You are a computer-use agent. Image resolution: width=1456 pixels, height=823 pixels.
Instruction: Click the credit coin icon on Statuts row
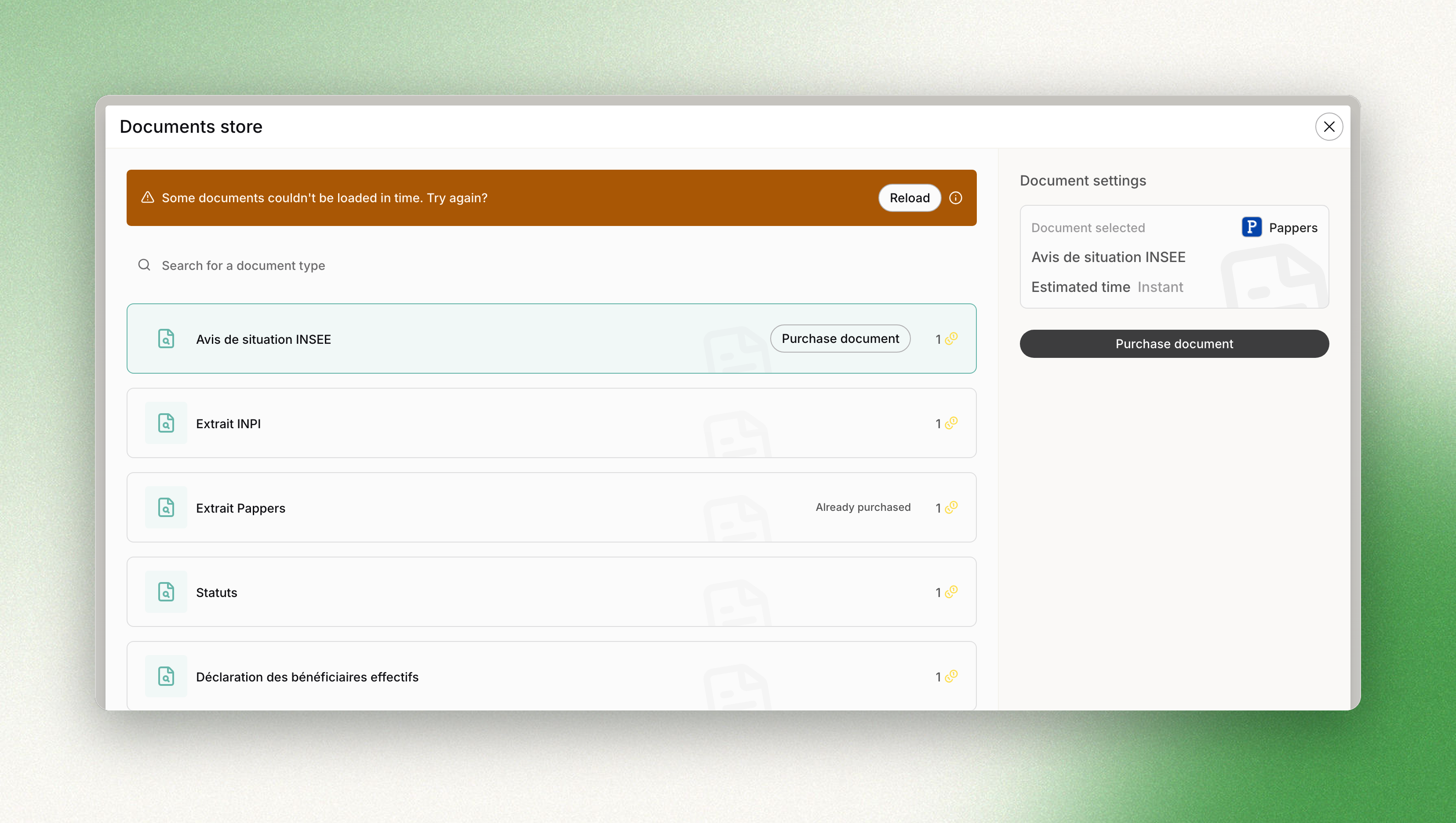951,592
